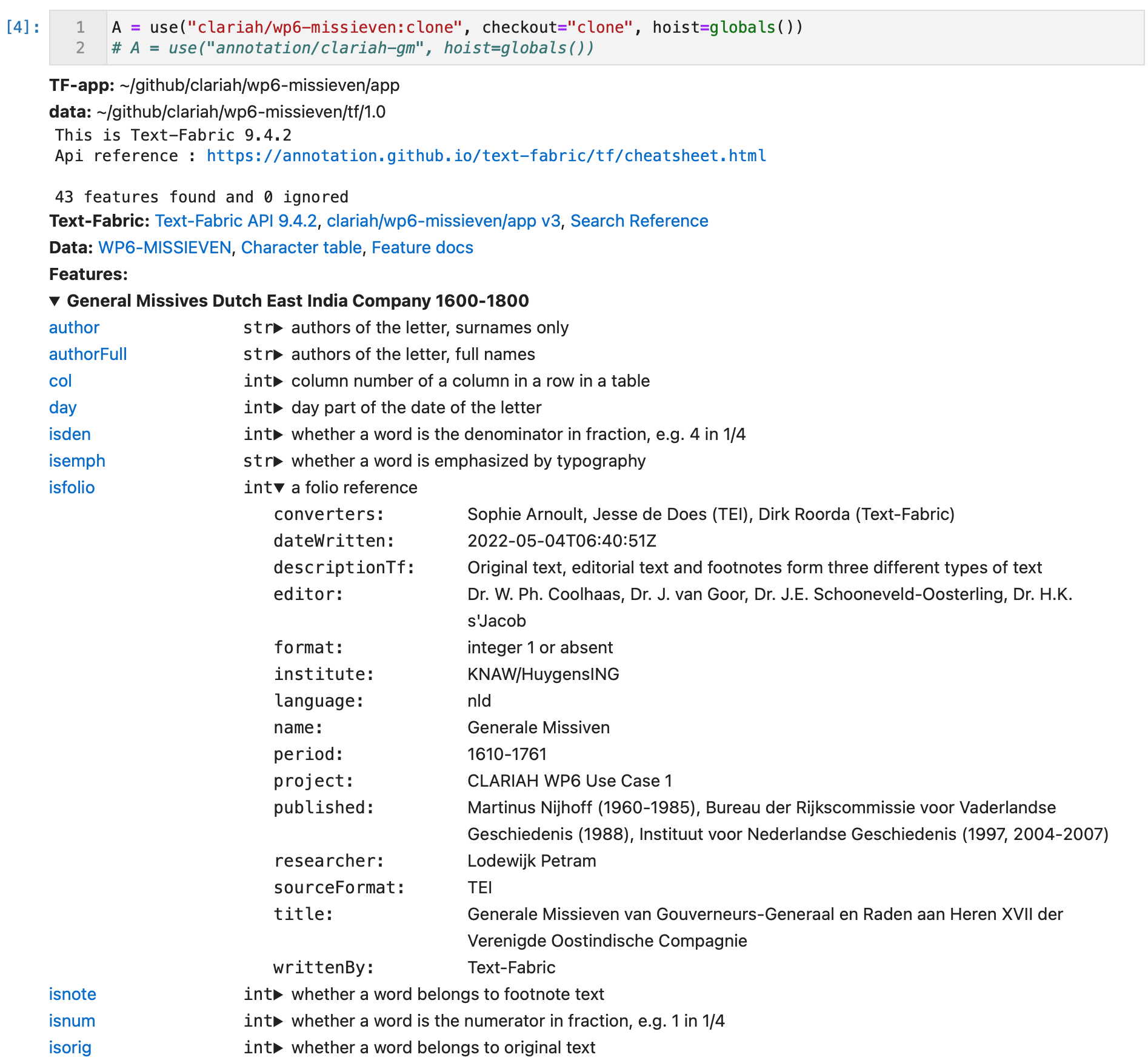1148x1063 pixels.
Task: Click into commented code line 2
Action: coord(353,48)
